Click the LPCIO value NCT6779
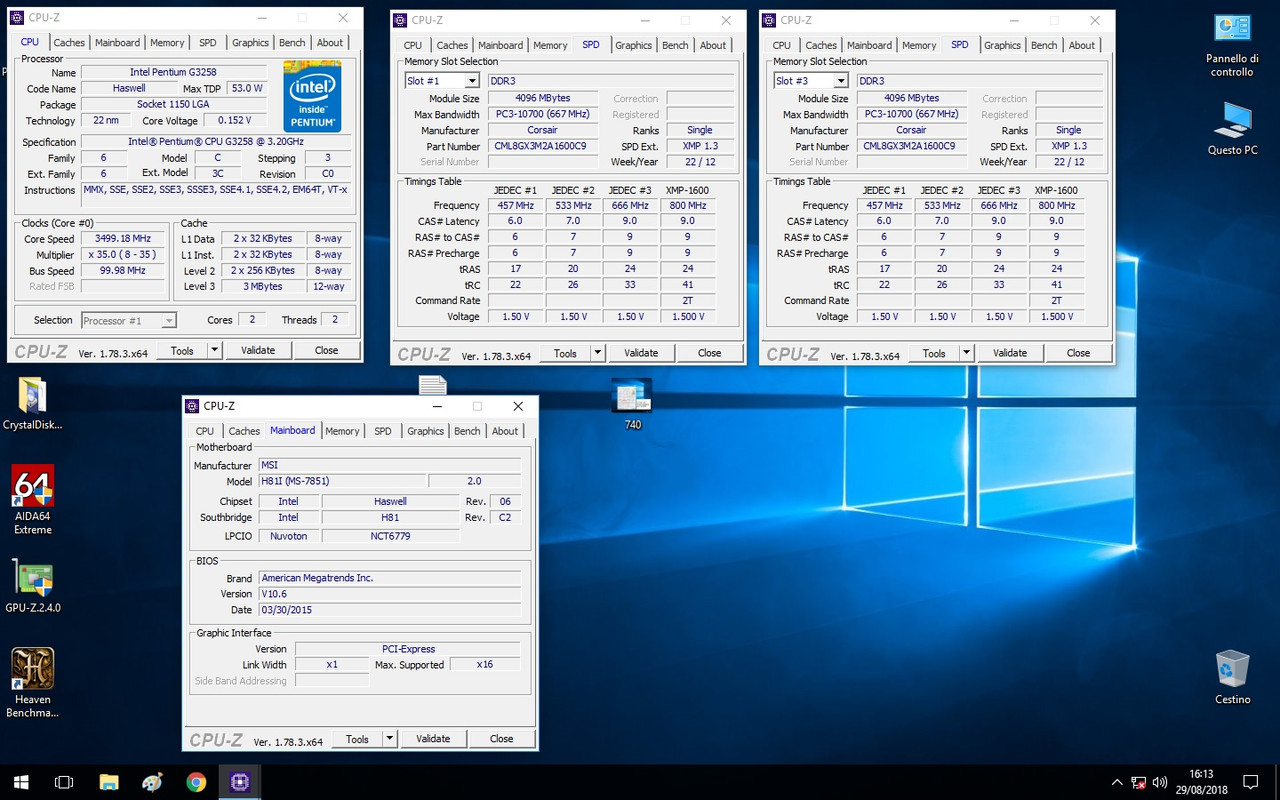The width and height of the screenshot is (1280, 800). click(x=390, y=536)
